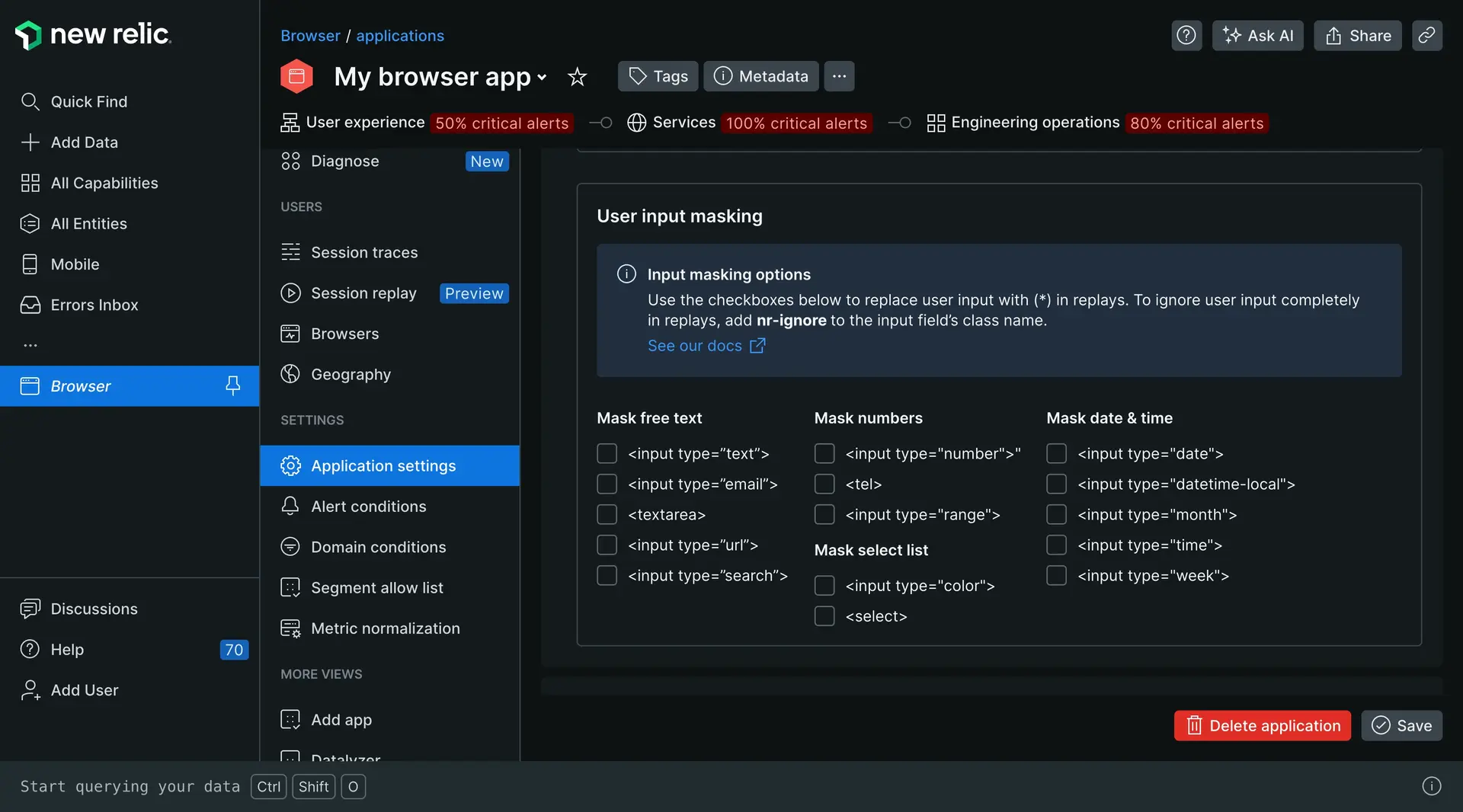The width and height of the screenshot is (1463, 812).
Task: Toggle the select masking checkbox
Action: tap(824, 615)
